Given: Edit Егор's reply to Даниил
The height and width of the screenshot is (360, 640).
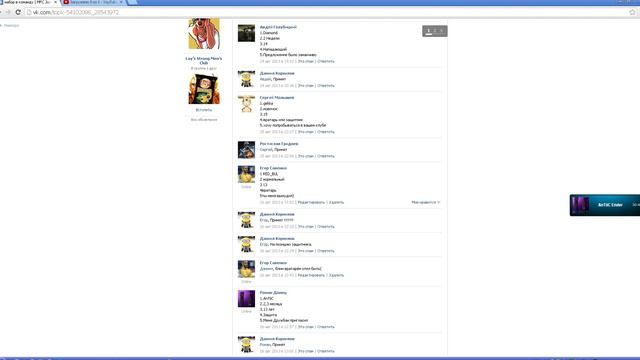Looking at the screenshot, I should click(x=311, y=276).
